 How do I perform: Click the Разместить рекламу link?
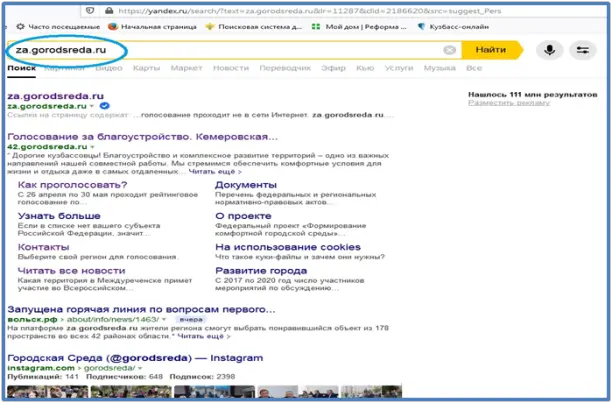click(x=509, y=103)
